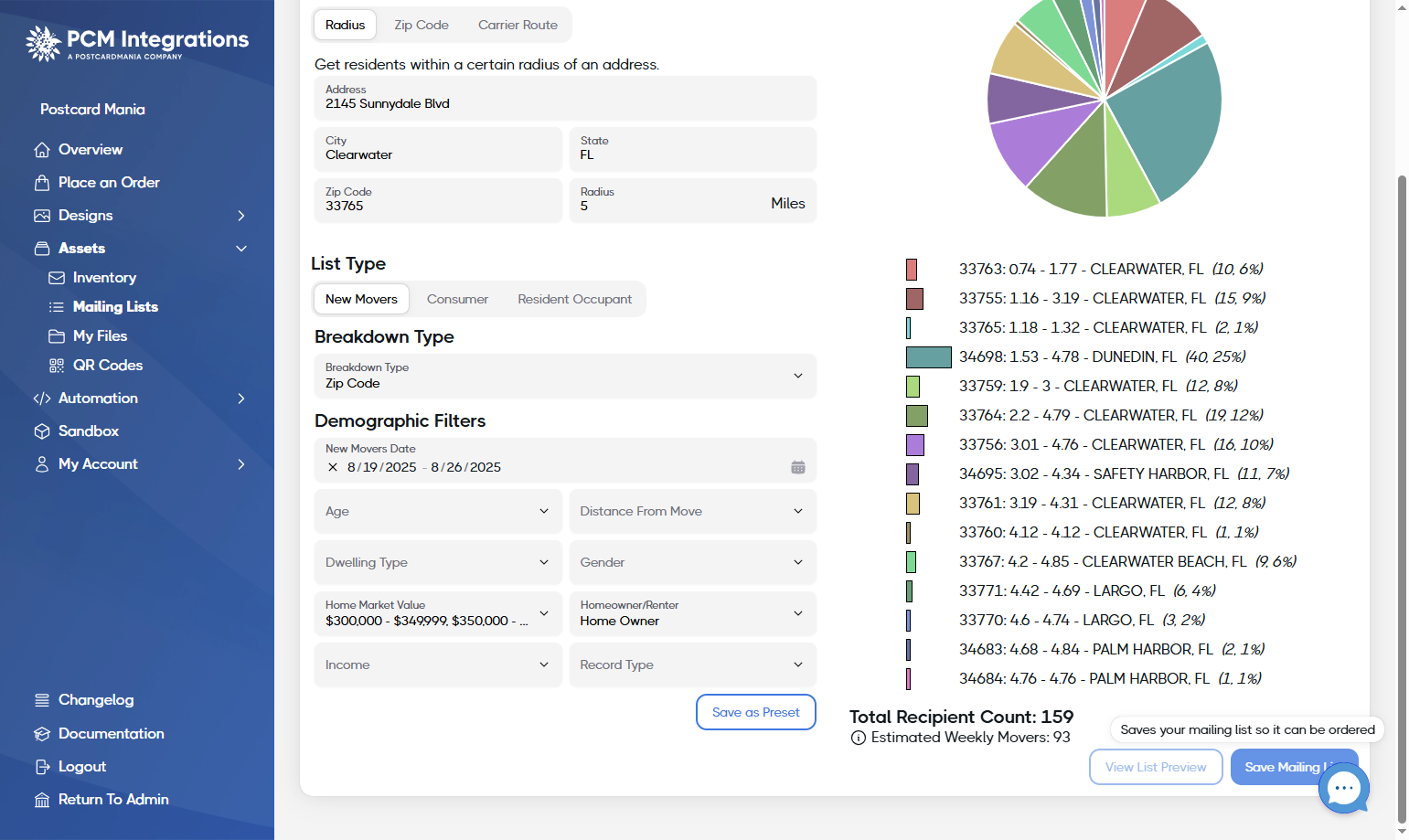Click the My Account person icon
This screenshot has height=840, width=1409.
42,464
